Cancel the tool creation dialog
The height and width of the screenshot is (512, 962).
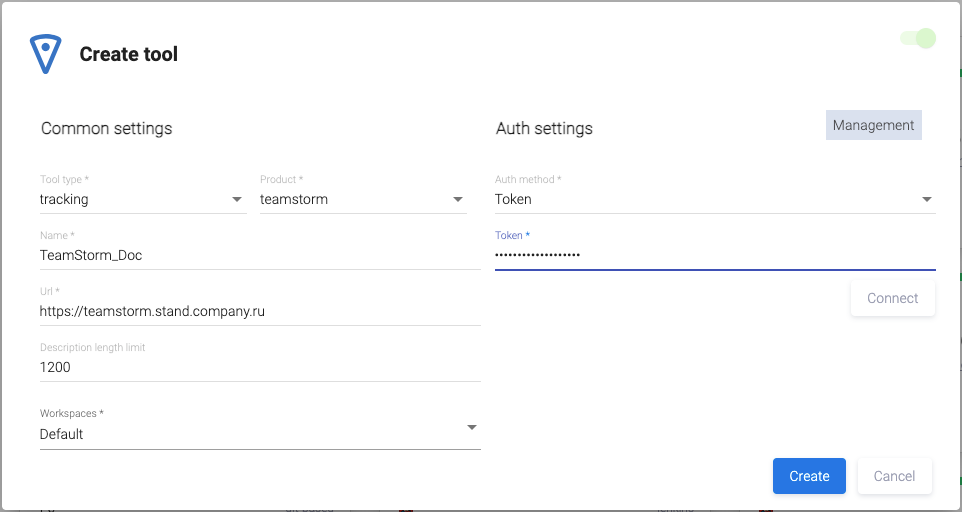(x=894, y=476)
